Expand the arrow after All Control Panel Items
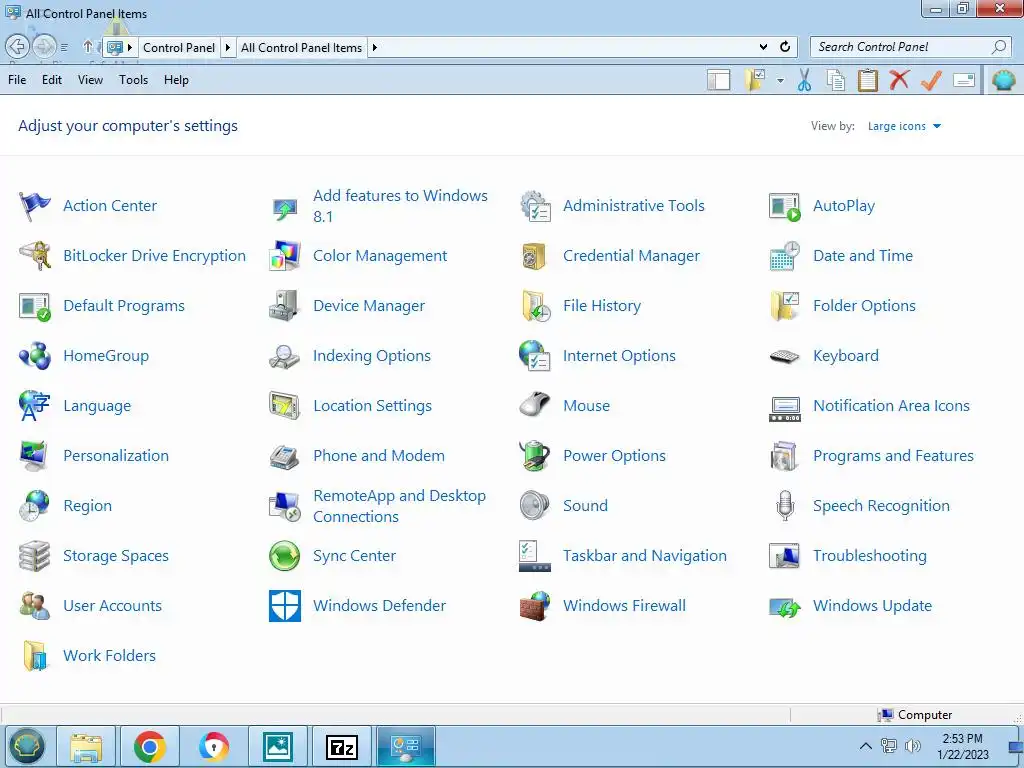The height and width of the screenshot is (768, 1024). click(374, 48)
